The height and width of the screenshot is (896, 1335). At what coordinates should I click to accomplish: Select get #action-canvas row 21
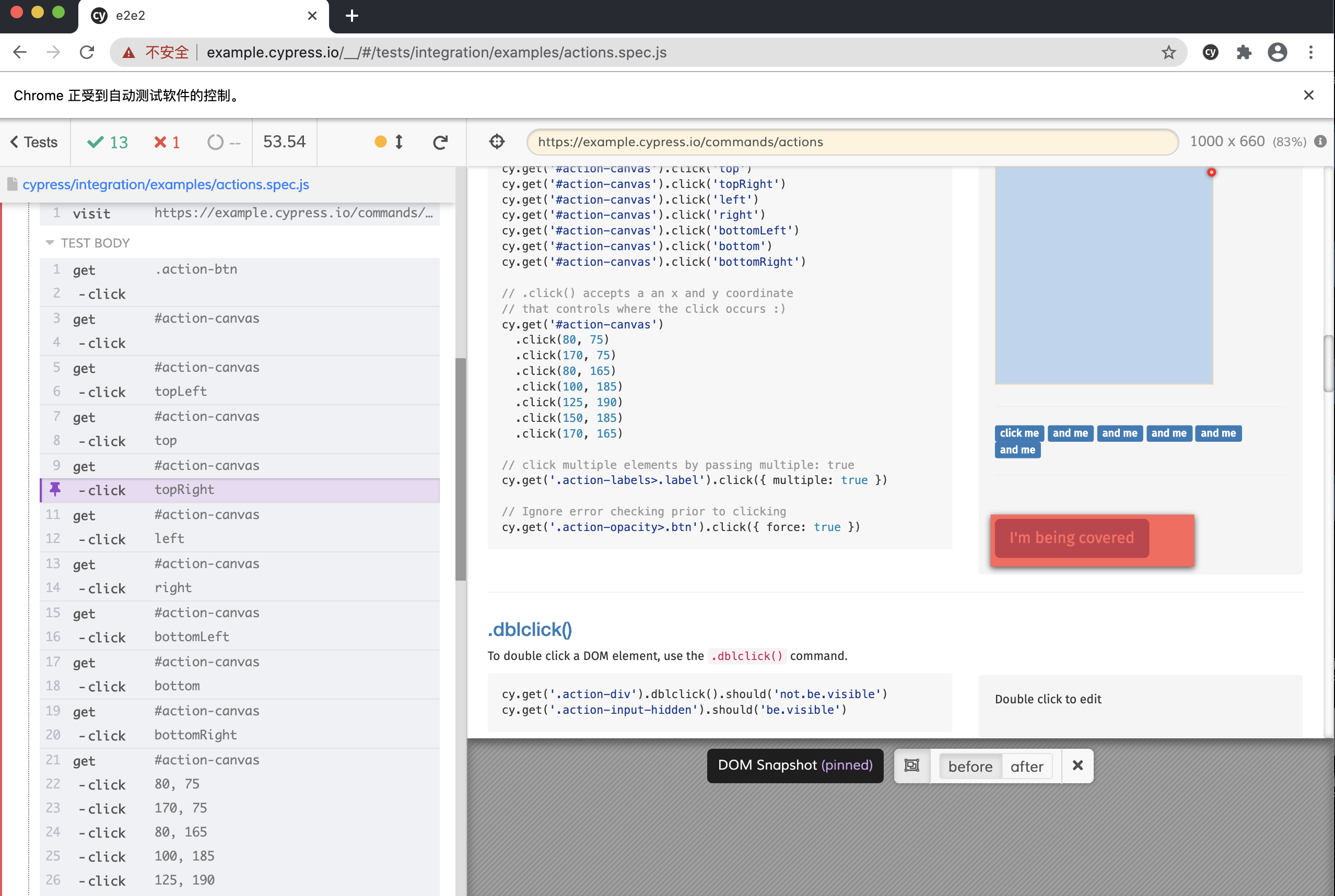click(x=240, y=761)
